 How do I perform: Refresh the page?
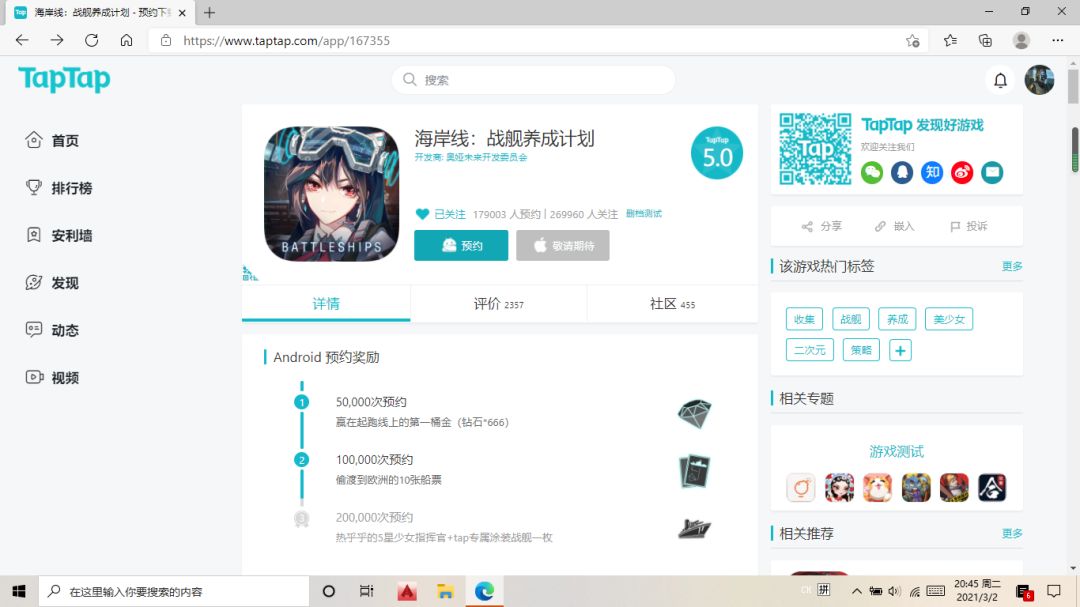click(x=92, y=41)
